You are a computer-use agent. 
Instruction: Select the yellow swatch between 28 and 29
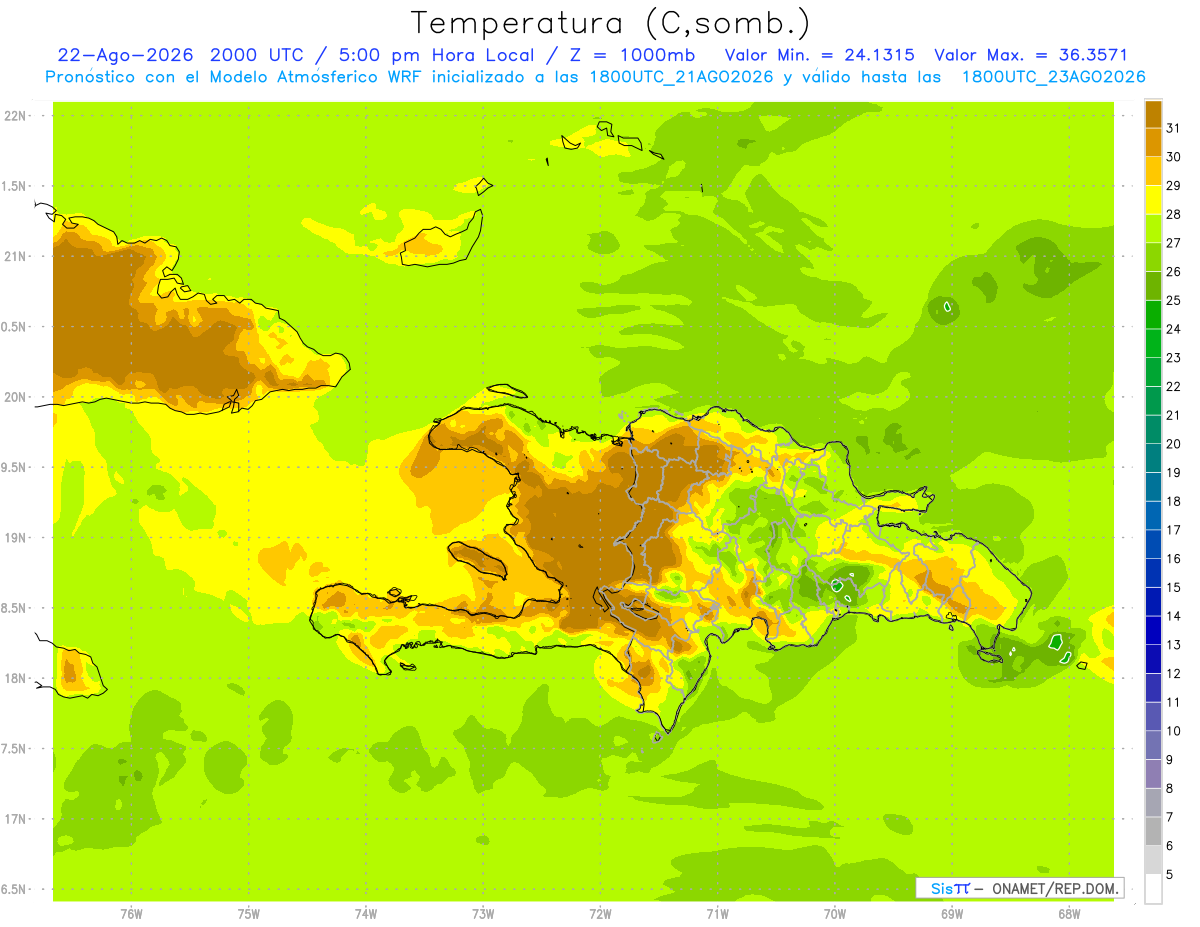pyautogui.click(x=1153, y=200)
